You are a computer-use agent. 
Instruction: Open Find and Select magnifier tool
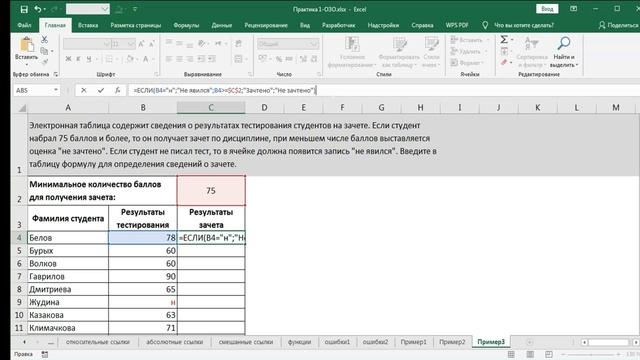[x=564, y=43]
